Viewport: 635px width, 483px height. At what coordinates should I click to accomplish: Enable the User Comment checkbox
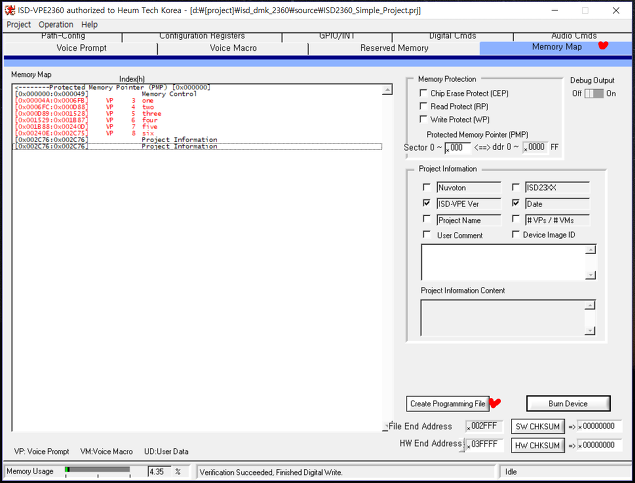pos(426,234)
